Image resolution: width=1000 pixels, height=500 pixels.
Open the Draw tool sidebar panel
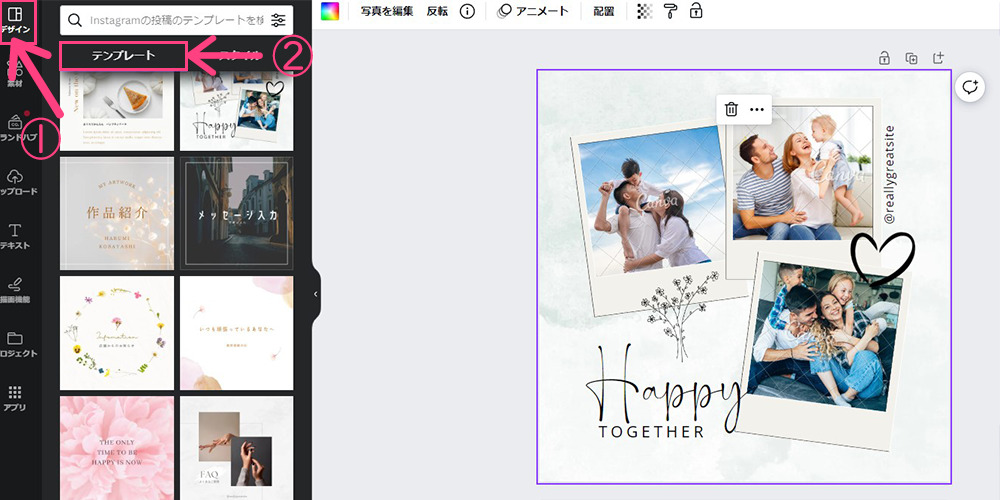[15, 290]
